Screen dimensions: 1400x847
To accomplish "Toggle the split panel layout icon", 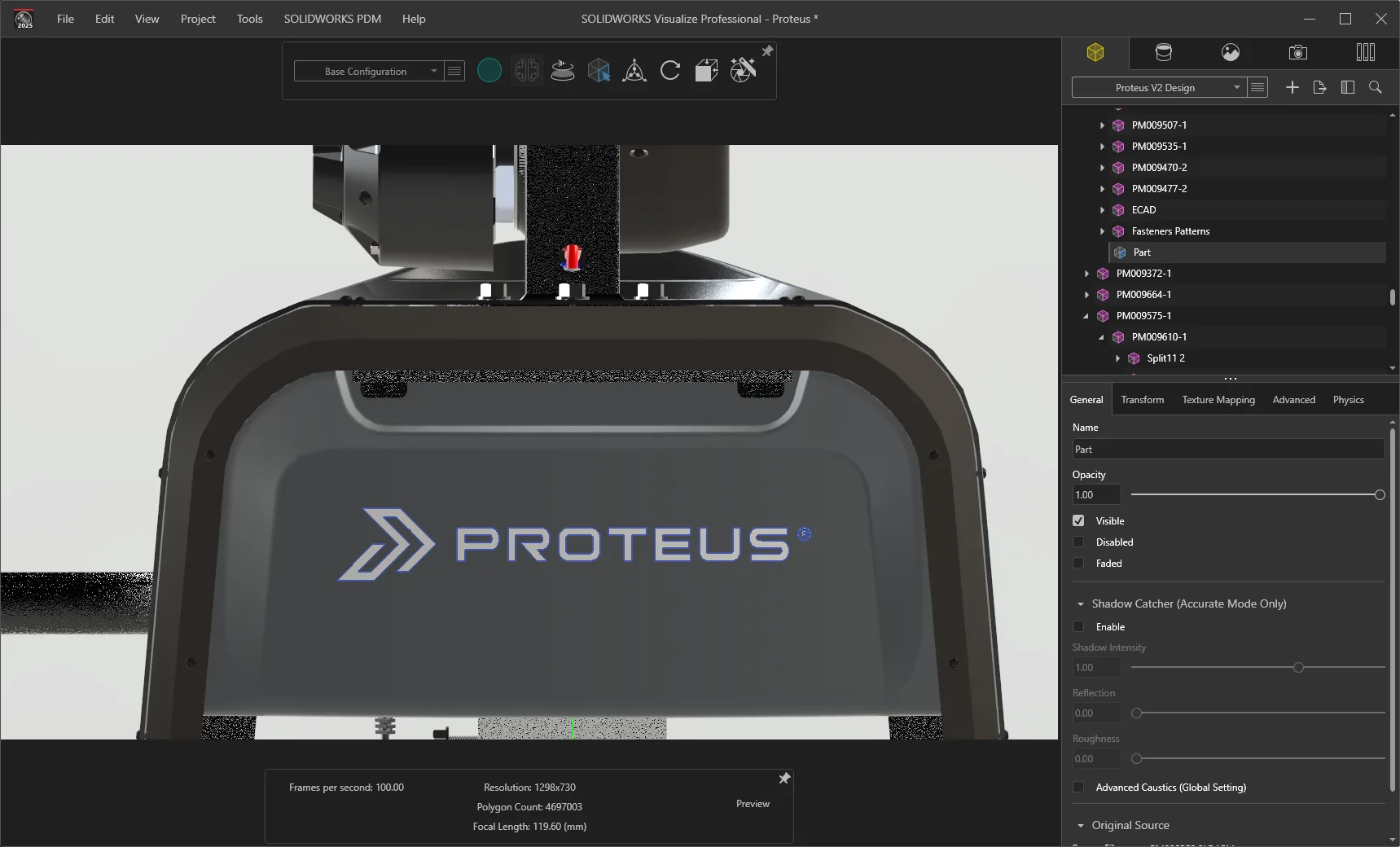I will pos(1348,87).
